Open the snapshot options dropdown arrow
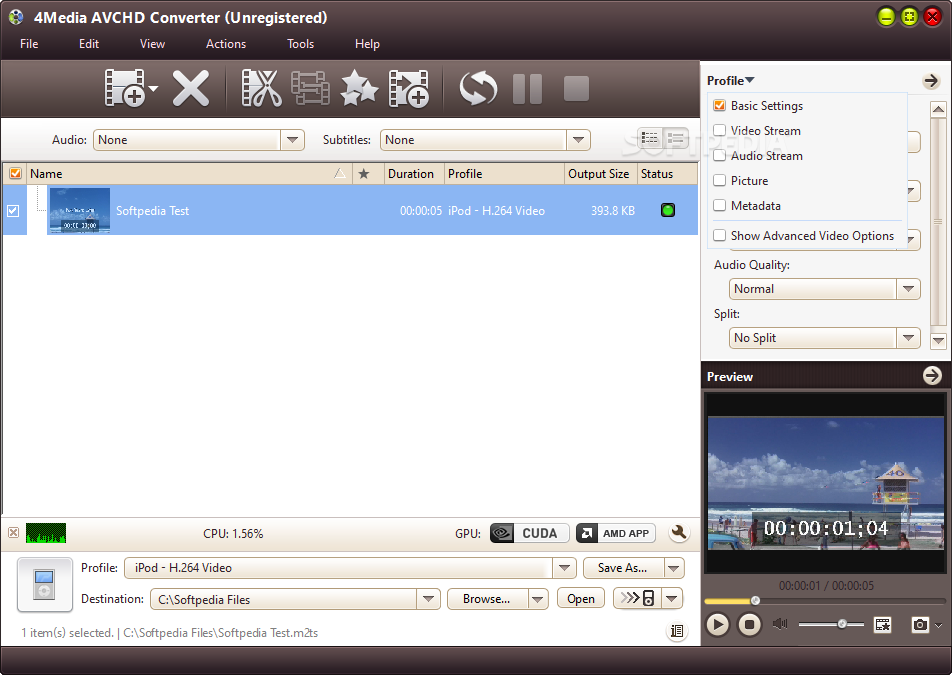 point(939,625)
